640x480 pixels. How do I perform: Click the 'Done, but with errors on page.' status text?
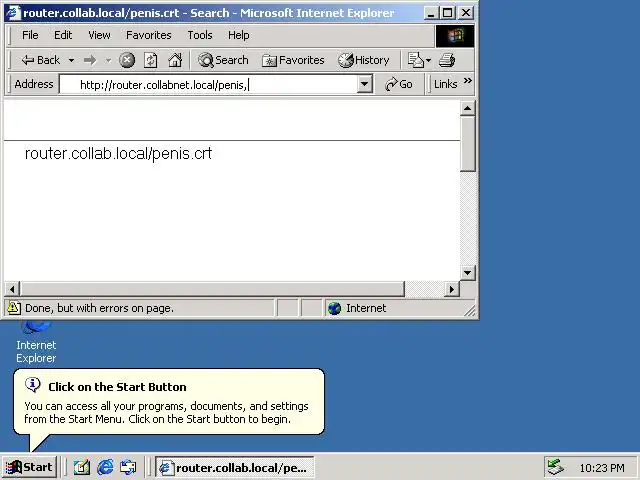(x=99, y=308)
